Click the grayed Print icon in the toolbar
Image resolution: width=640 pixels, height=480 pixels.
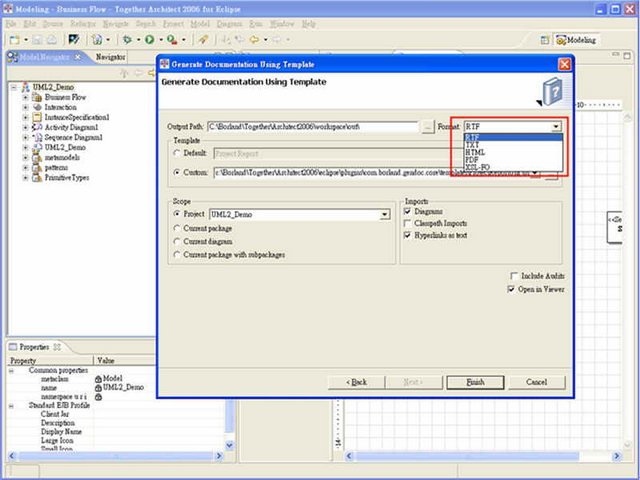point(51,40)
